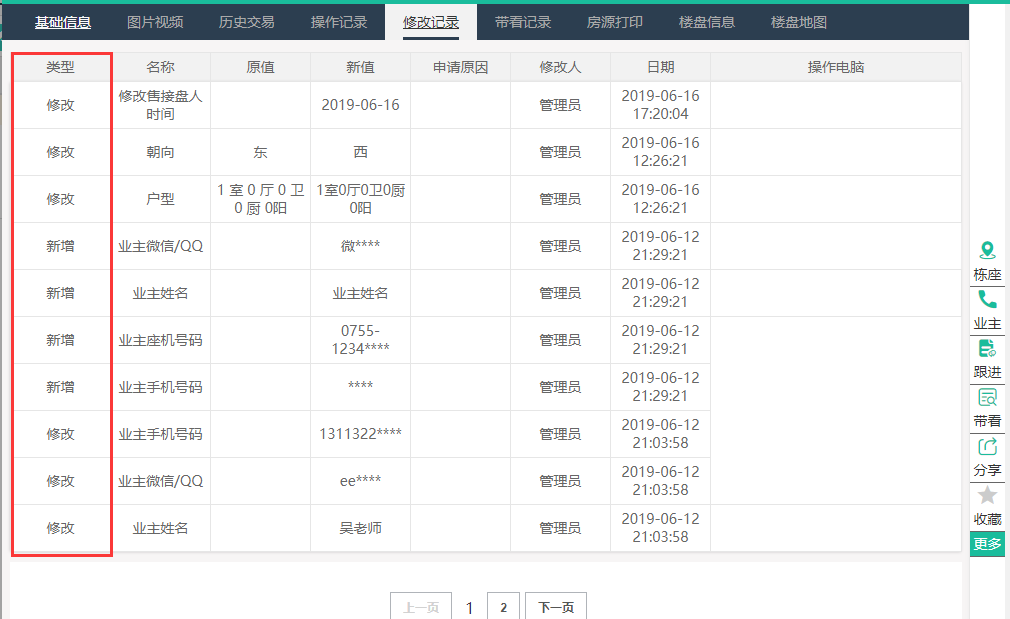The height and width of the screenshot is (619, 1010).
Task: Open the 跟进 follow-up document icon
Action: (x=987, y=348)
